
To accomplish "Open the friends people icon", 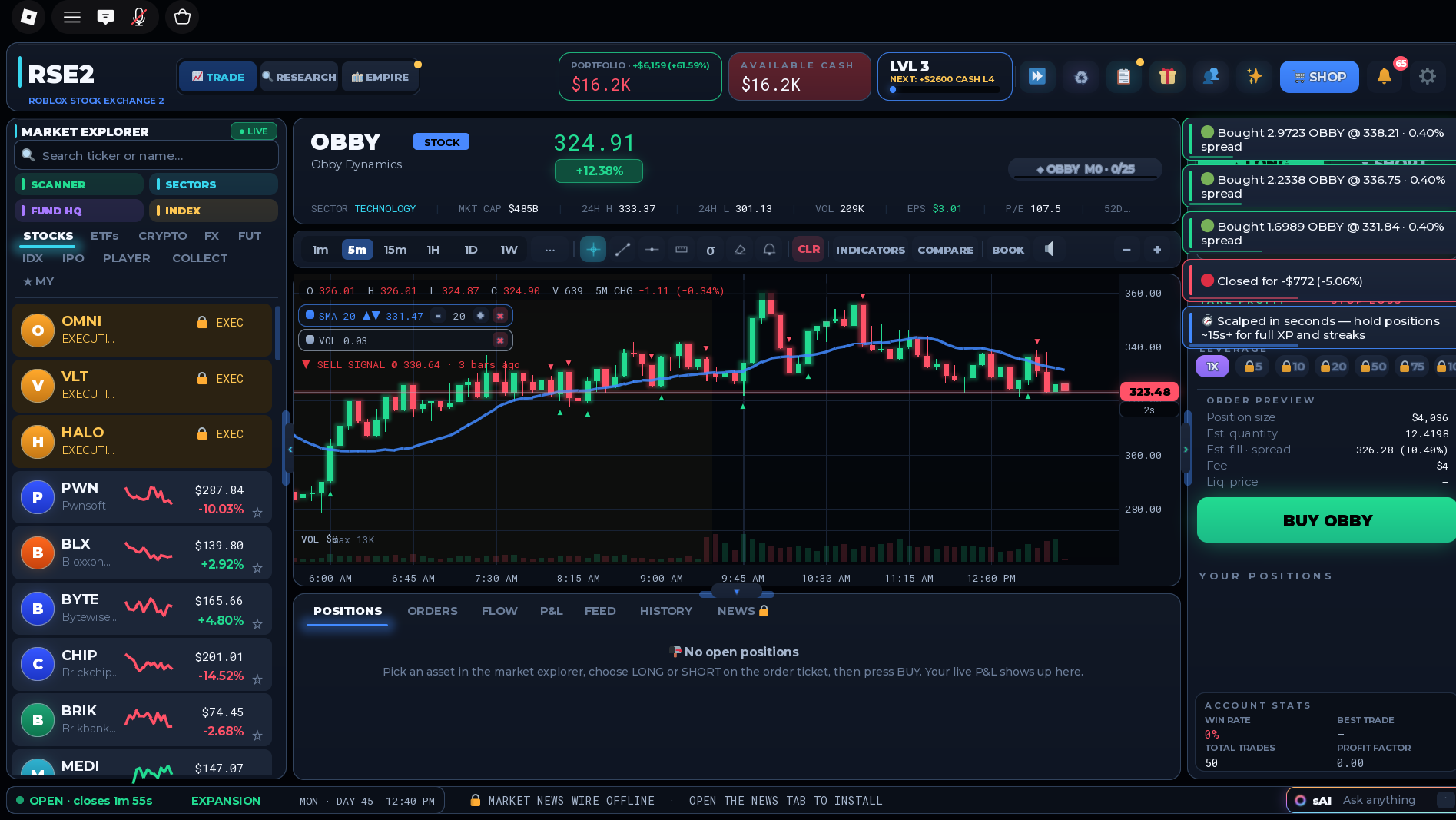I will click(1211, 76).
